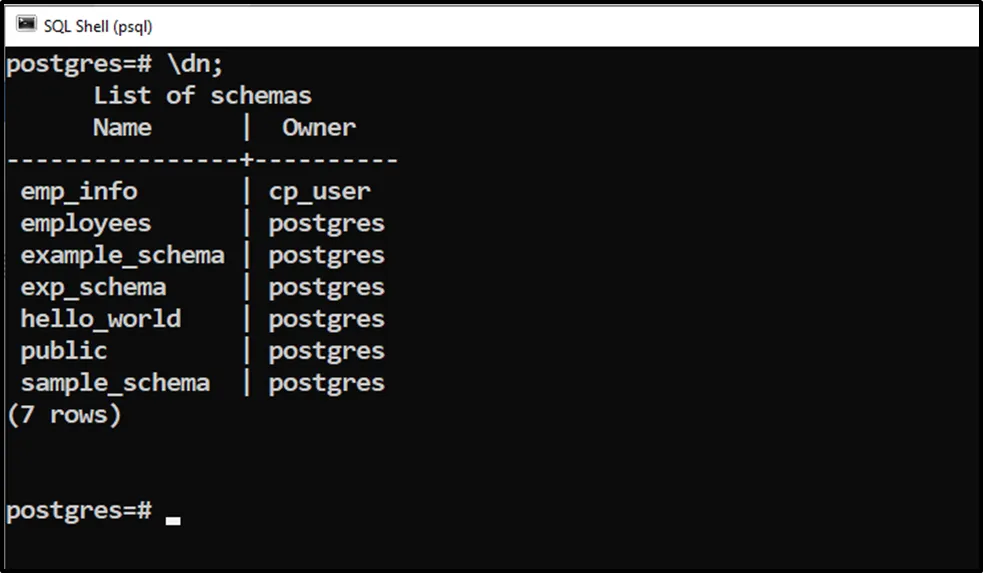Click the example_schema row name

coord(122,256)
